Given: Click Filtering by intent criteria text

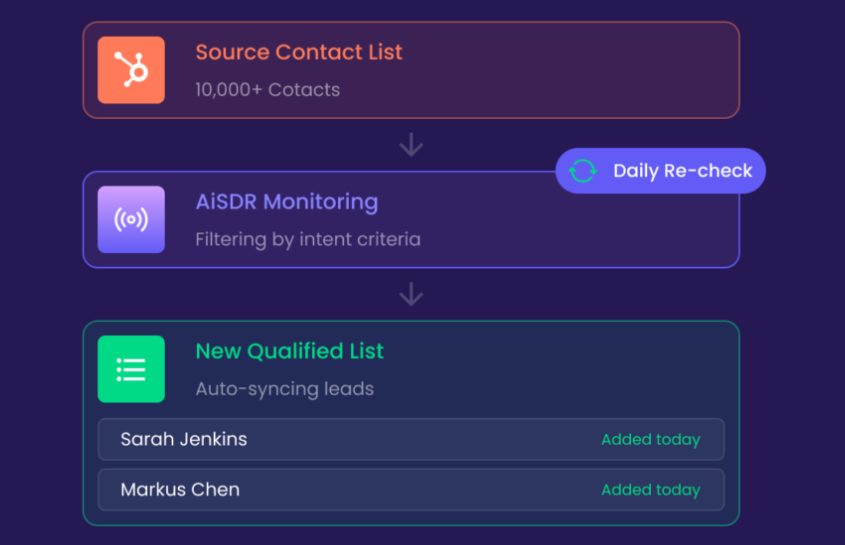Looking at the screenshot, I should 308,239.
